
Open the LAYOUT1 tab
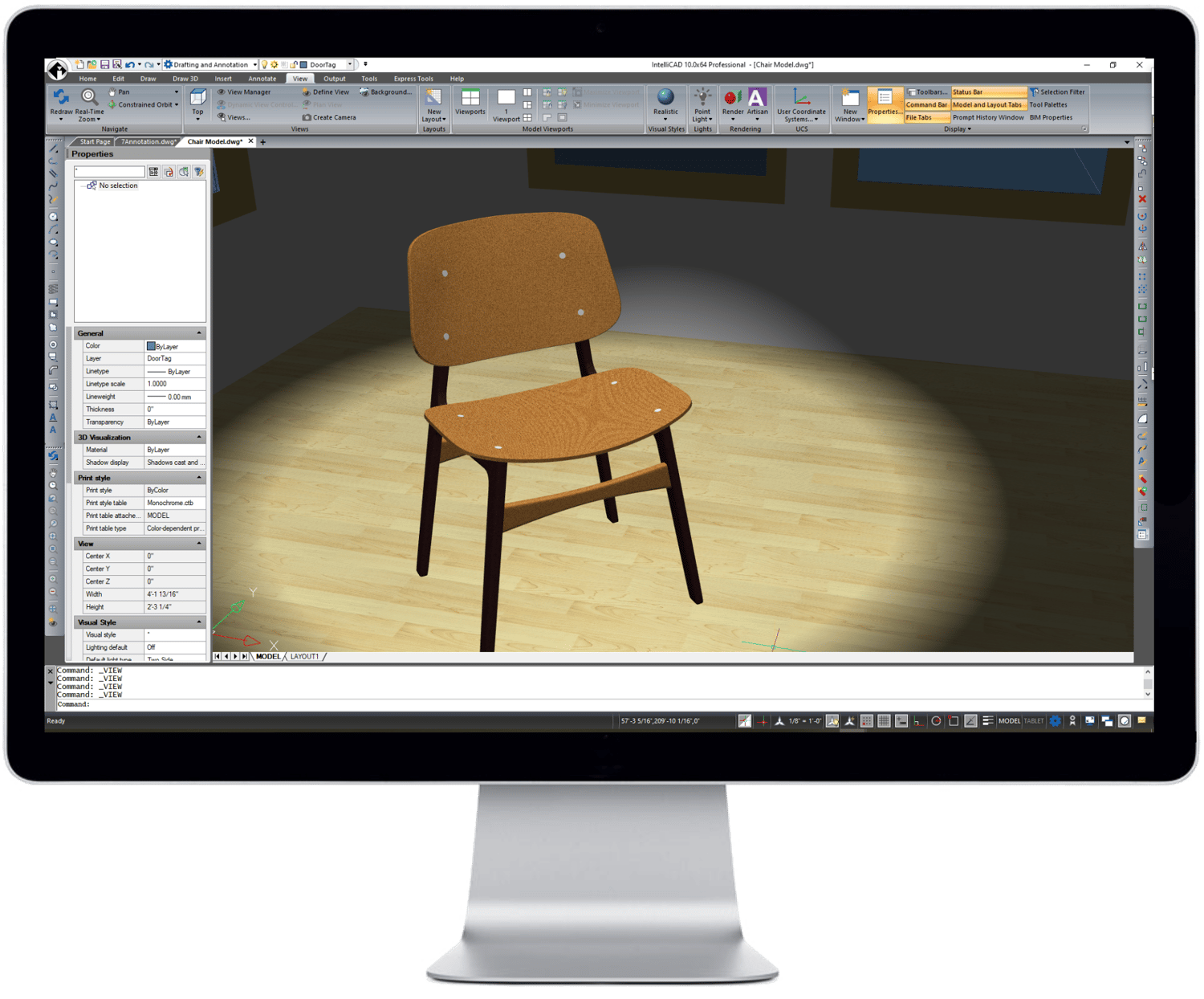[306, 656]
